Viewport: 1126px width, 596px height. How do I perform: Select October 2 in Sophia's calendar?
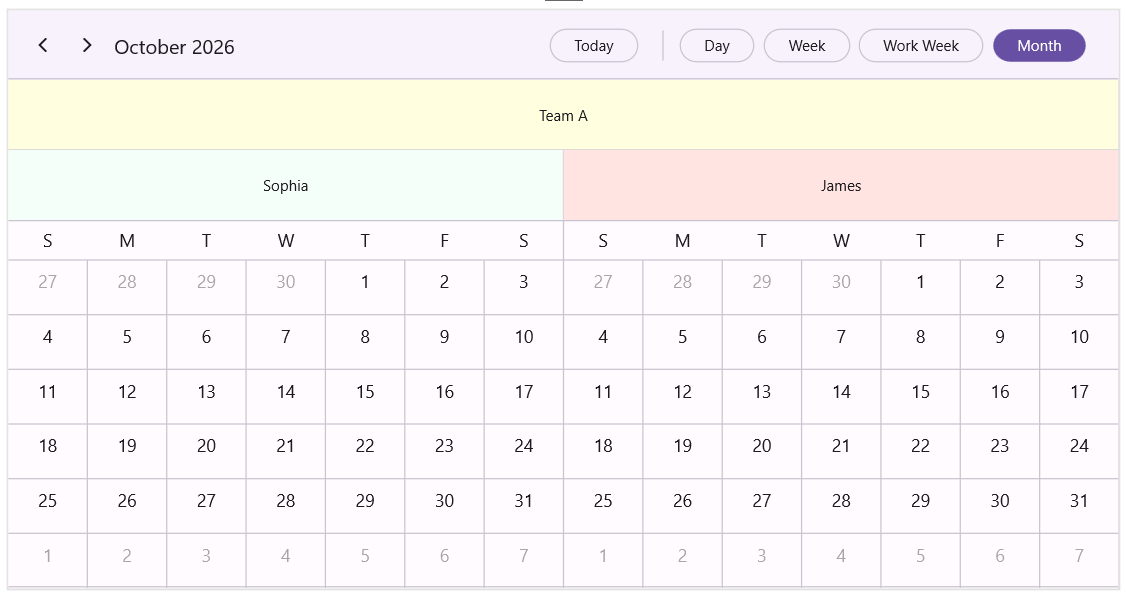[x=445, y=287]
